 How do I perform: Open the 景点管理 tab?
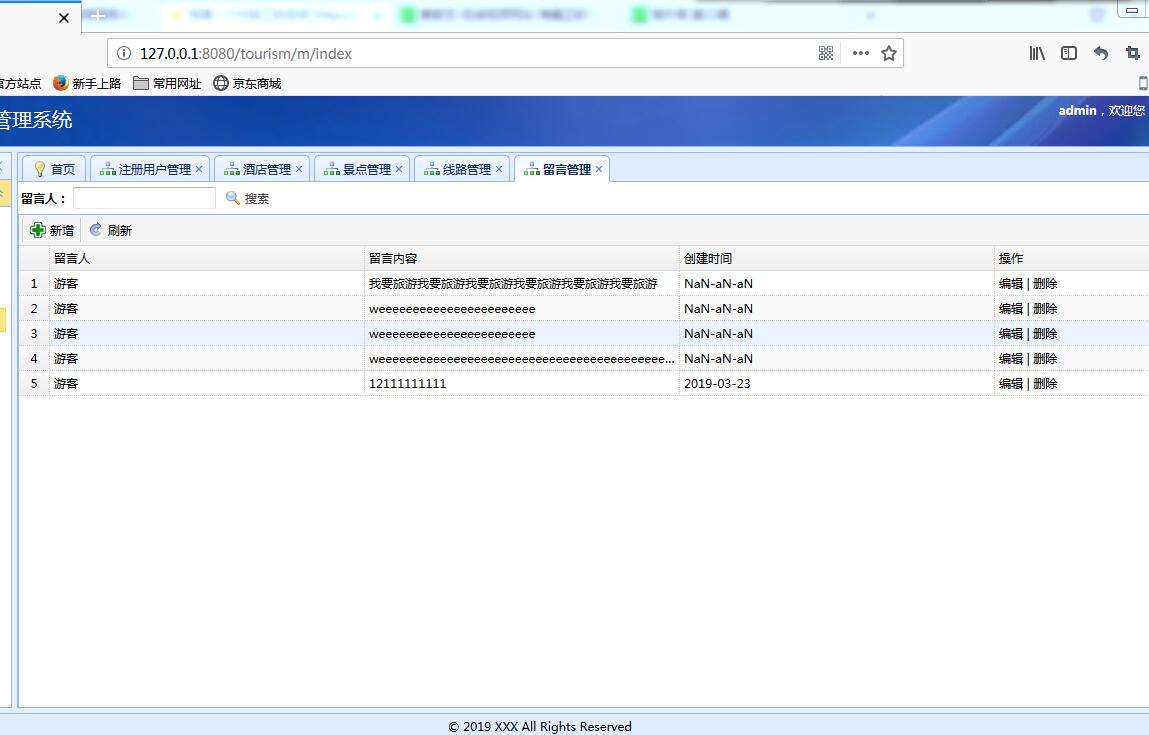tap(358, 169)
